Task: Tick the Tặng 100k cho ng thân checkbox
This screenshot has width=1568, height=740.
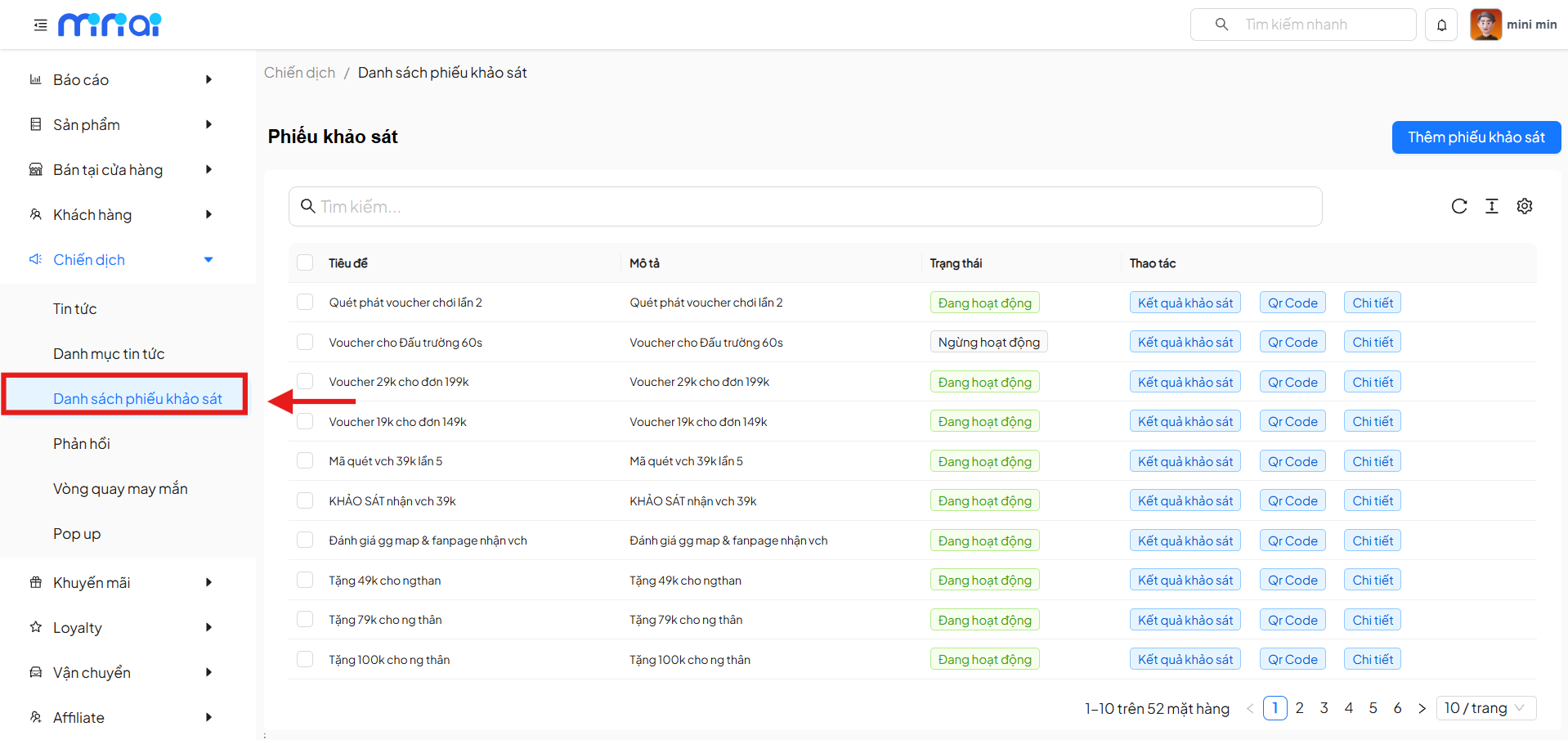Action: (x=305, y=659)
